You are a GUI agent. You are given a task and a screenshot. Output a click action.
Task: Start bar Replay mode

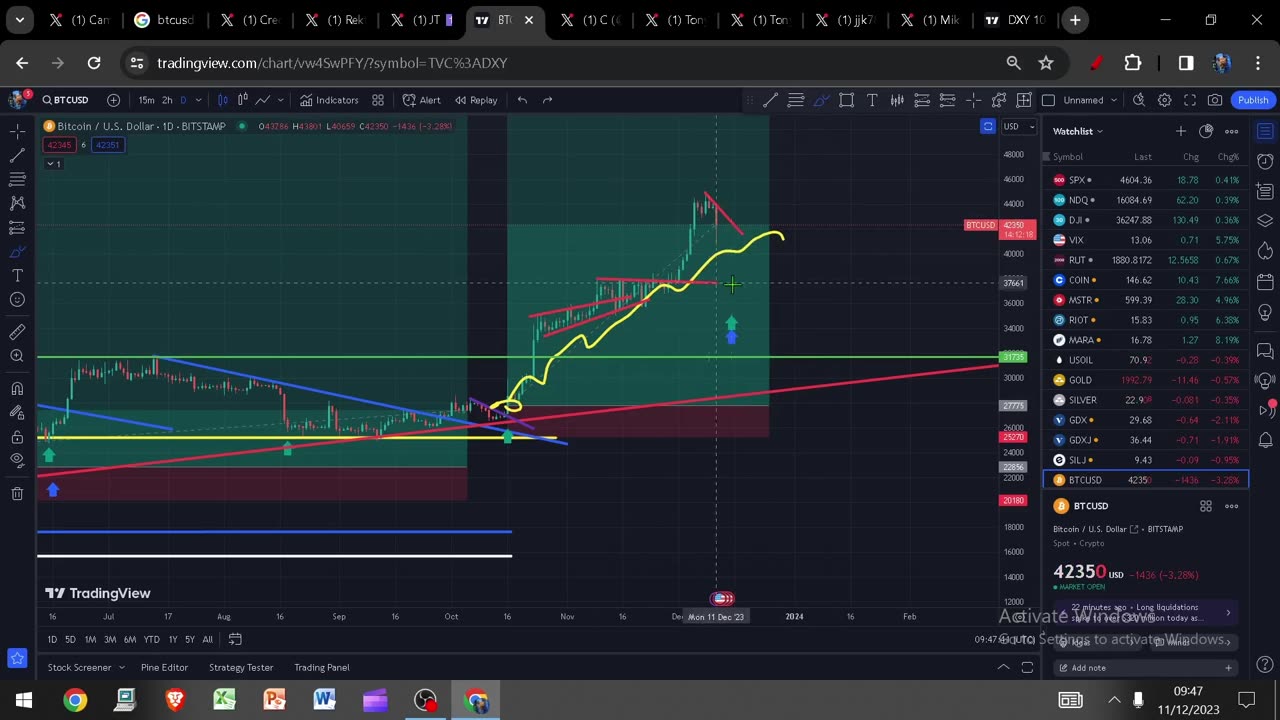475,100
